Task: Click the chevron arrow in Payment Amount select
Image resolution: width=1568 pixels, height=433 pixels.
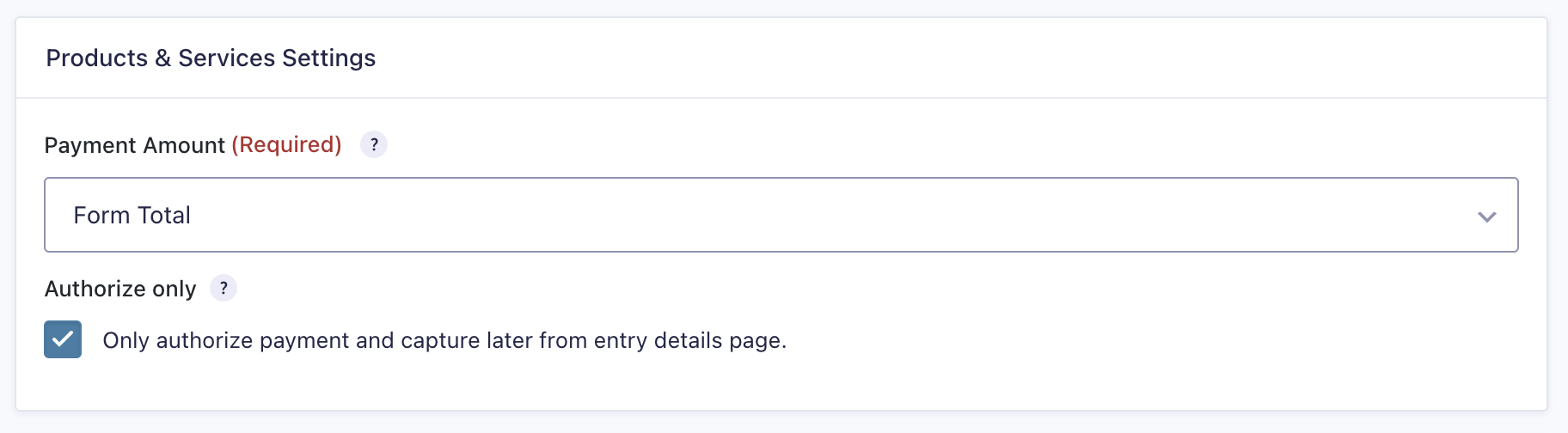Action: [1486, 216]
